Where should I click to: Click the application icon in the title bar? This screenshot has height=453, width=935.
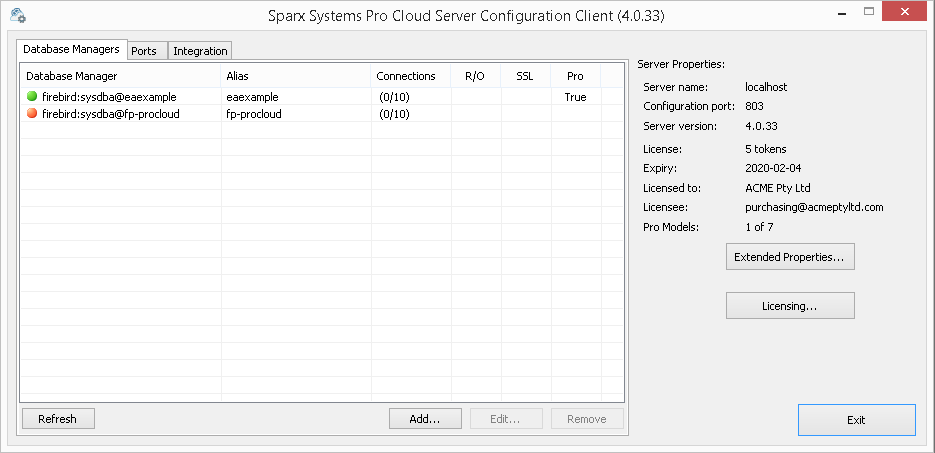18,14
